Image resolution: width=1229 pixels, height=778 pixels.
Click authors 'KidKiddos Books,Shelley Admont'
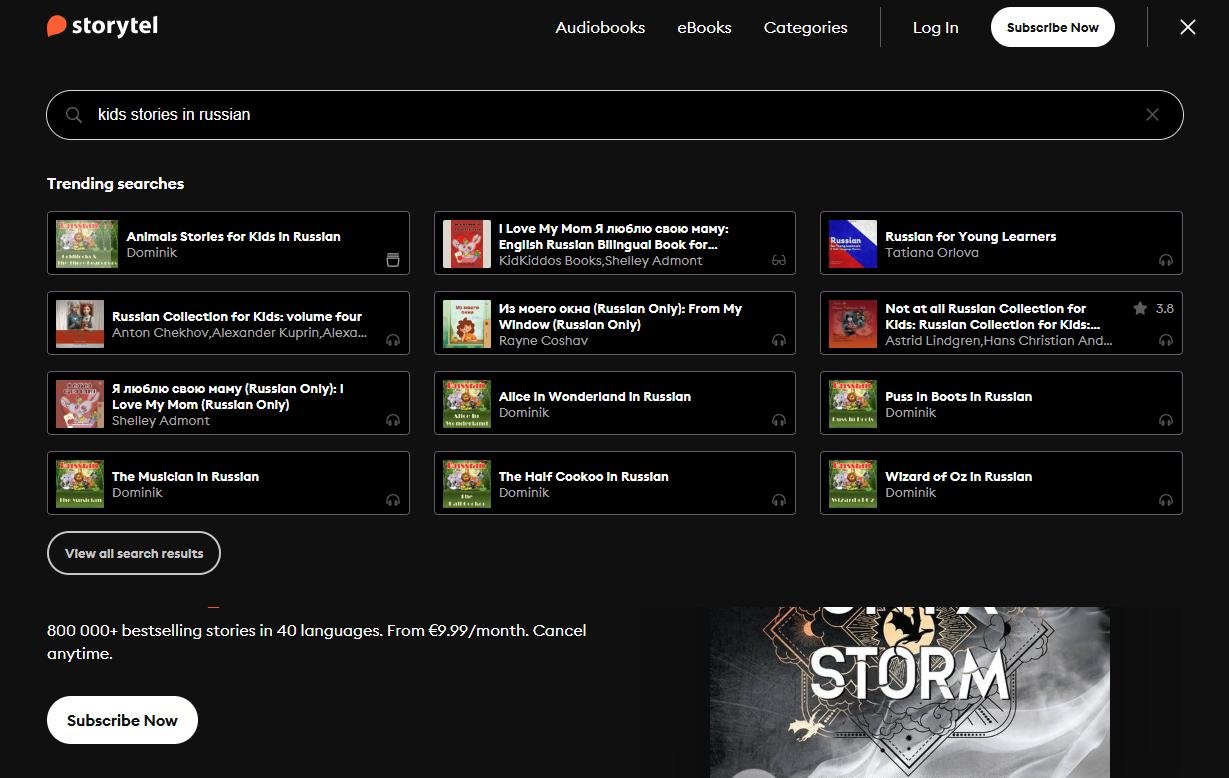(x=601, y=261)
